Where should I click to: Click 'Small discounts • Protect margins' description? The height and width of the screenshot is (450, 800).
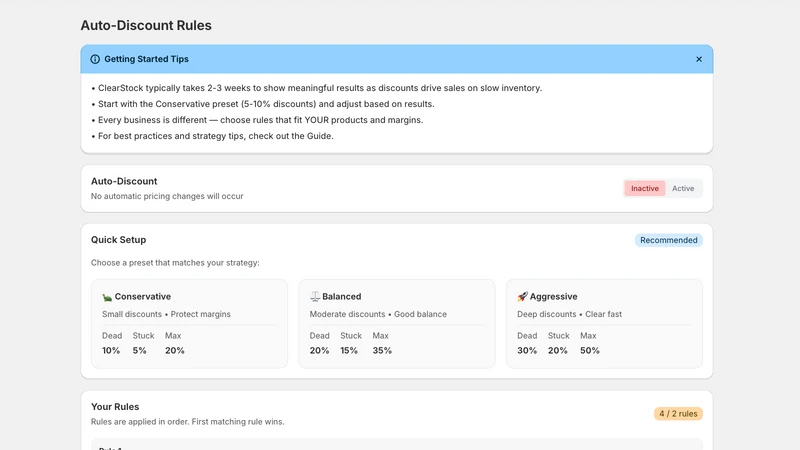pos(166,314)
